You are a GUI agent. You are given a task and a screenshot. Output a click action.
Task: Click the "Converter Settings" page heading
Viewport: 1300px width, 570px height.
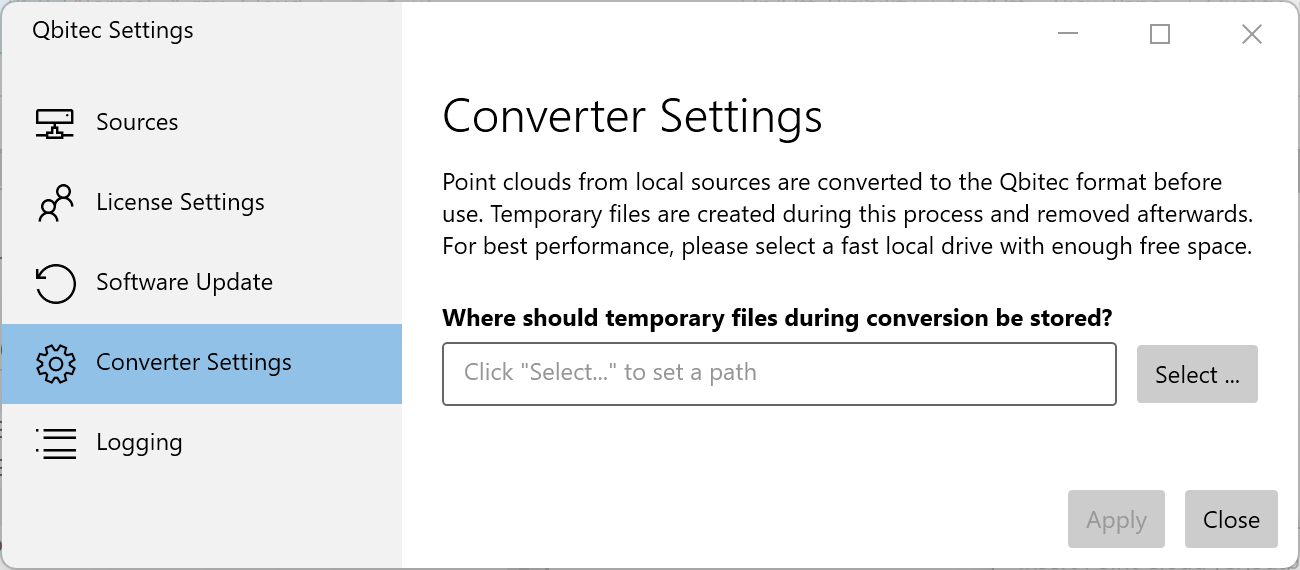point(632,116)
